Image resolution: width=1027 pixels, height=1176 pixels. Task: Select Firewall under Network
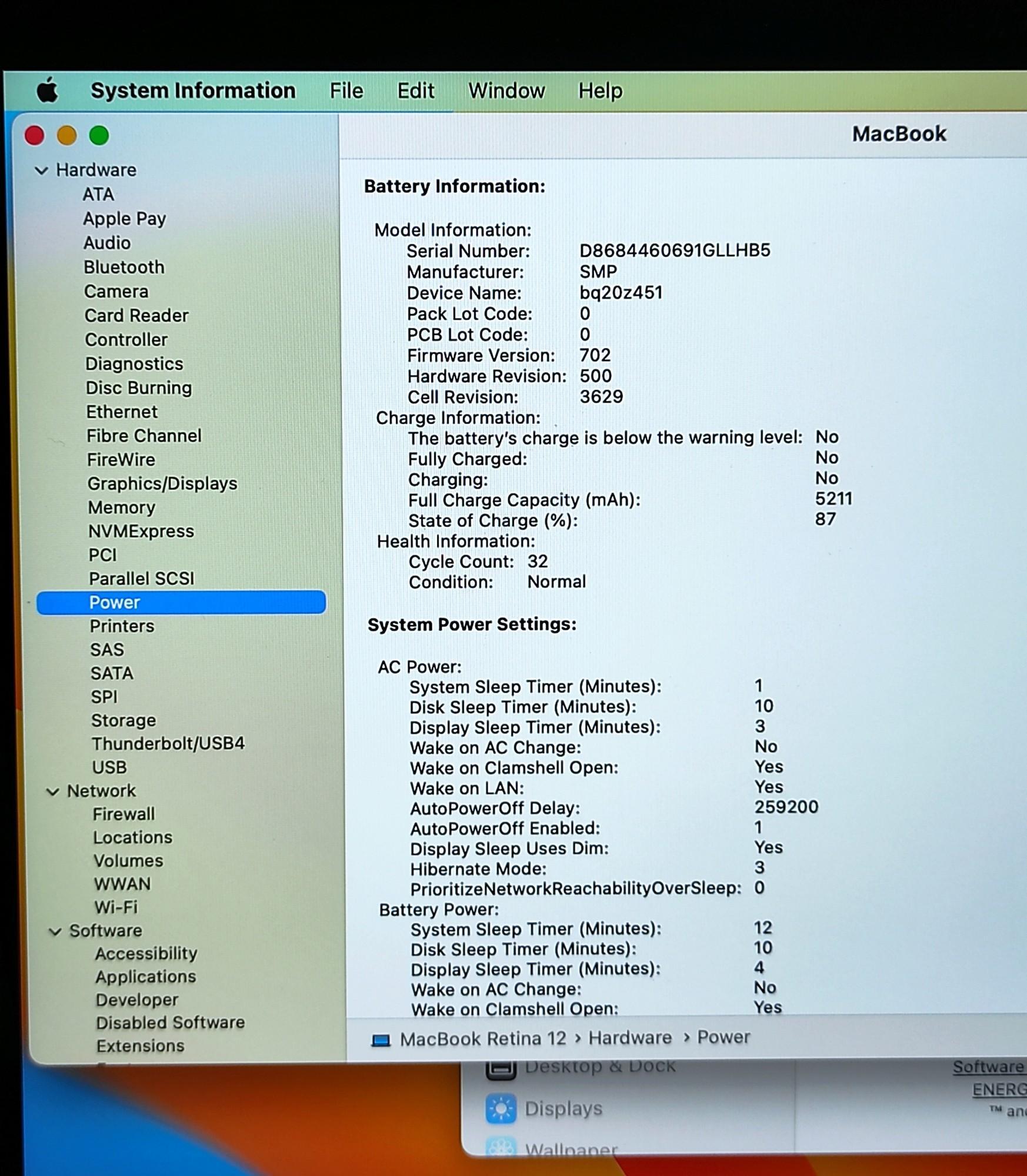coord(124,814)
